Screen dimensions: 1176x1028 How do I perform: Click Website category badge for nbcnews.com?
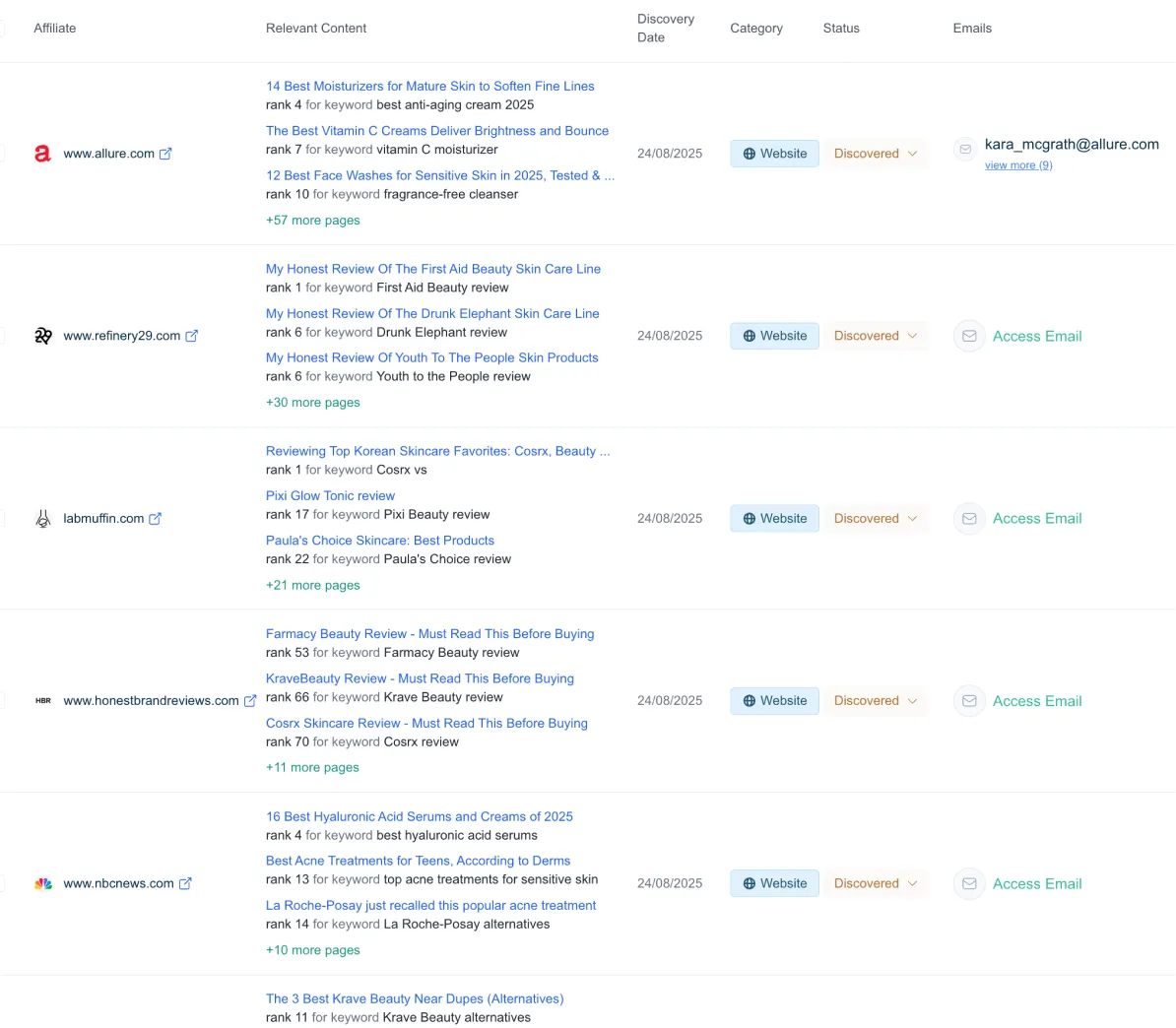[x=775, y=883]
